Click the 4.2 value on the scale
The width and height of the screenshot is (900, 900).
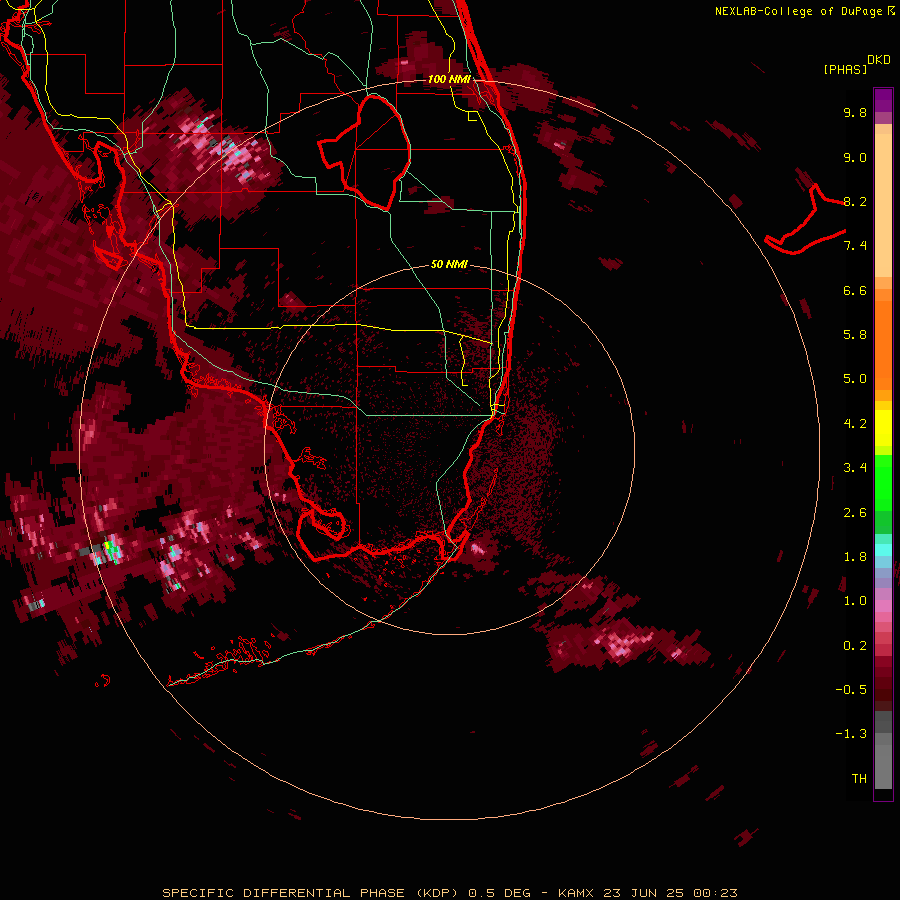click(855, 424)
